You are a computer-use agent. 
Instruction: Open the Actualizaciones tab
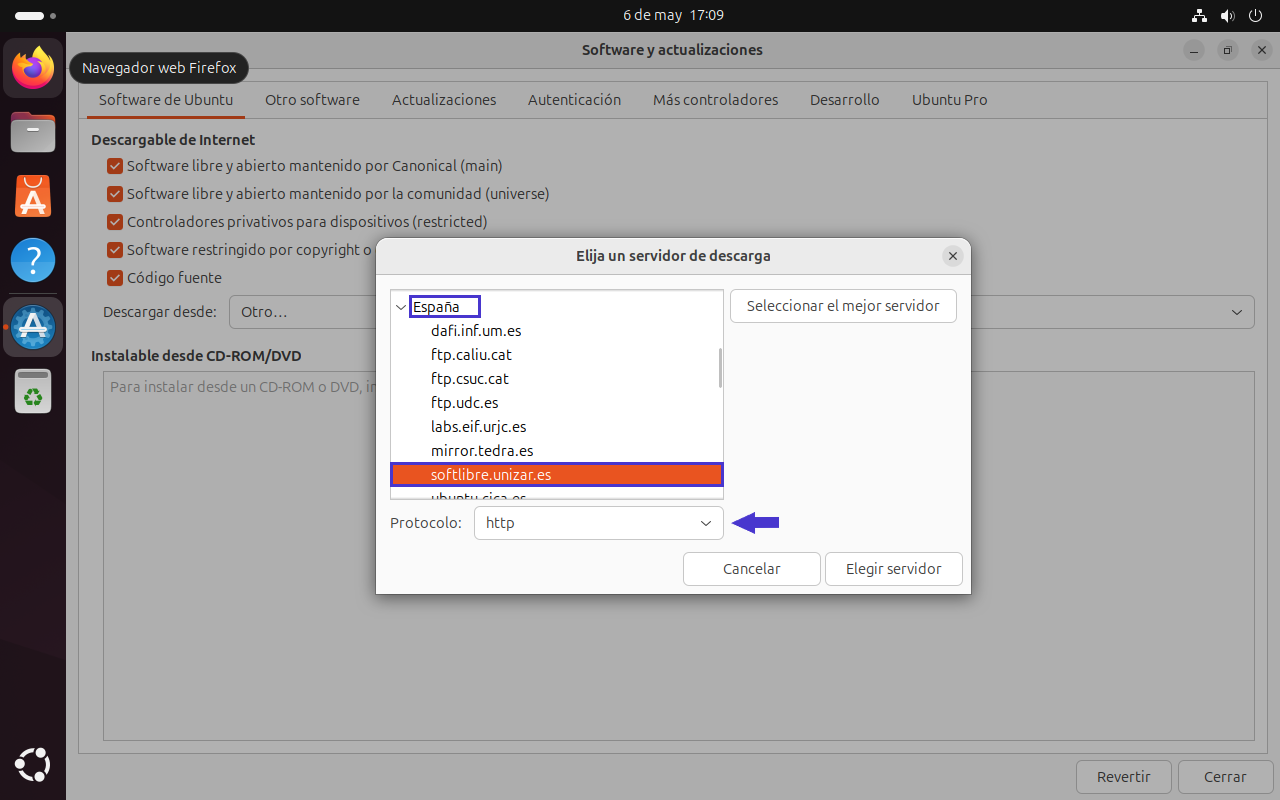click(444, 100)
